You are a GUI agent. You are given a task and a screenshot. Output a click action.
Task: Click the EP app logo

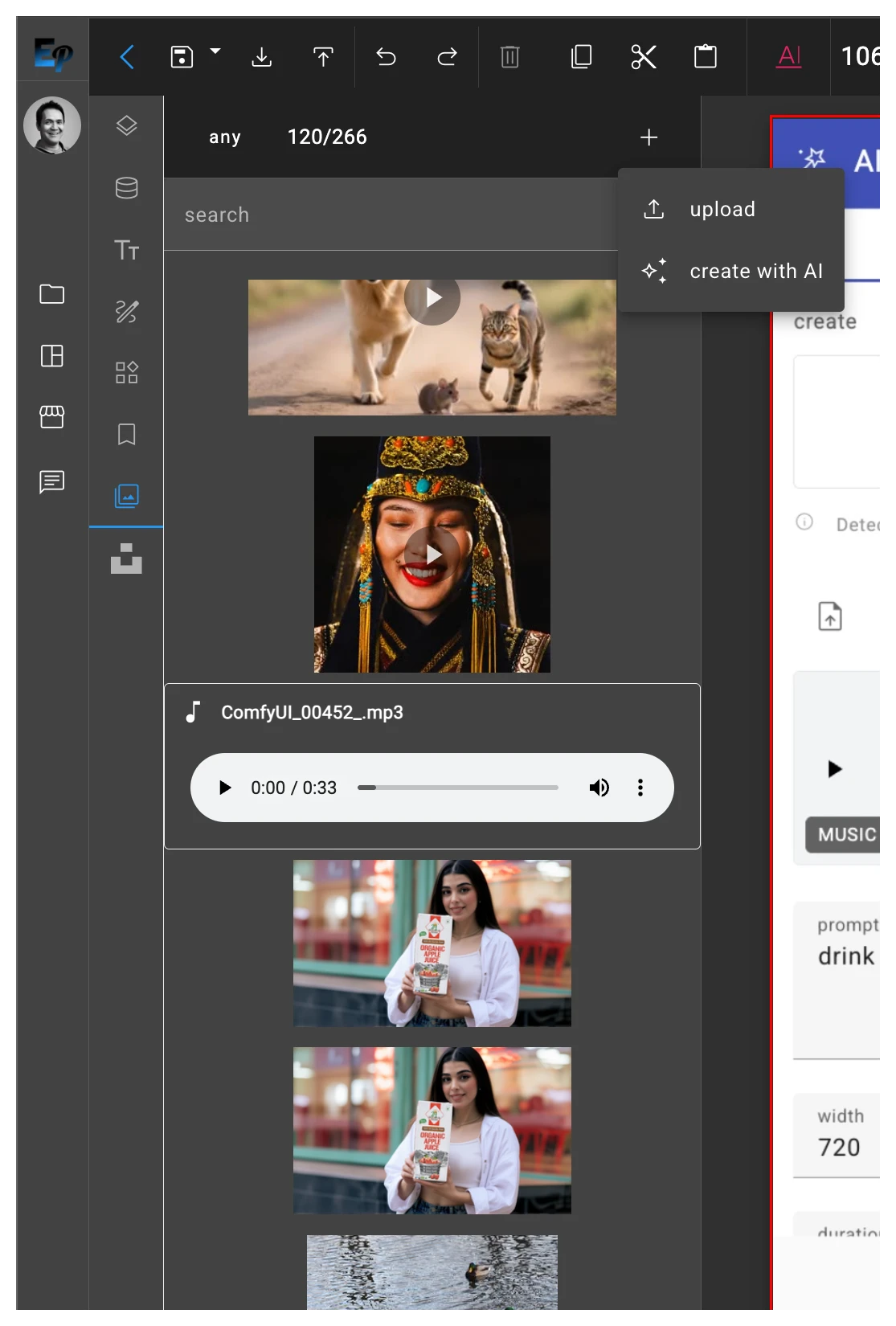(x=53, y=54)
